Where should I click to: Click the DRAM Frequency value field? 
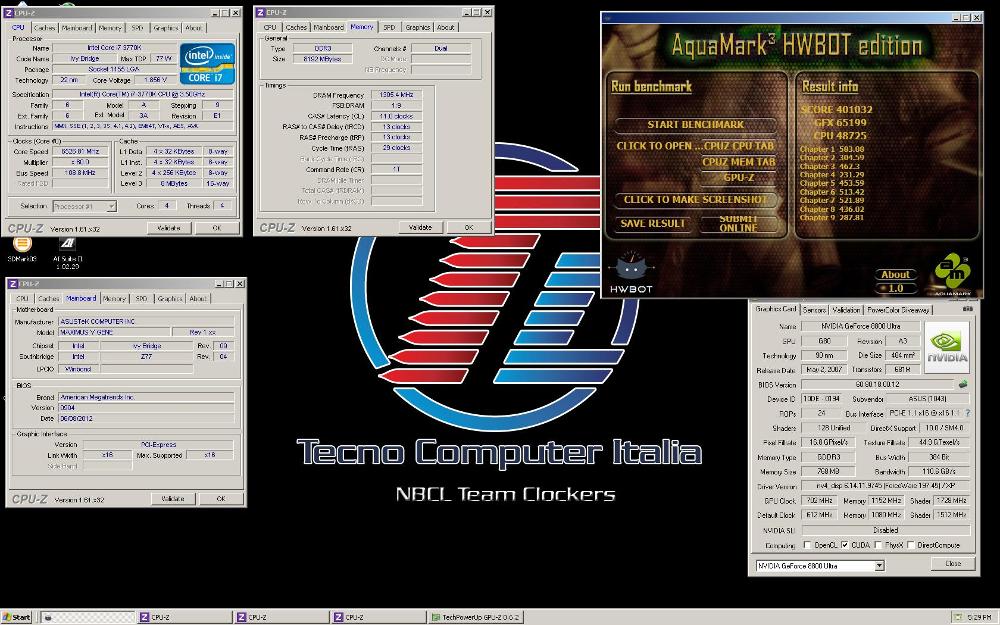[x=396, y=95]
